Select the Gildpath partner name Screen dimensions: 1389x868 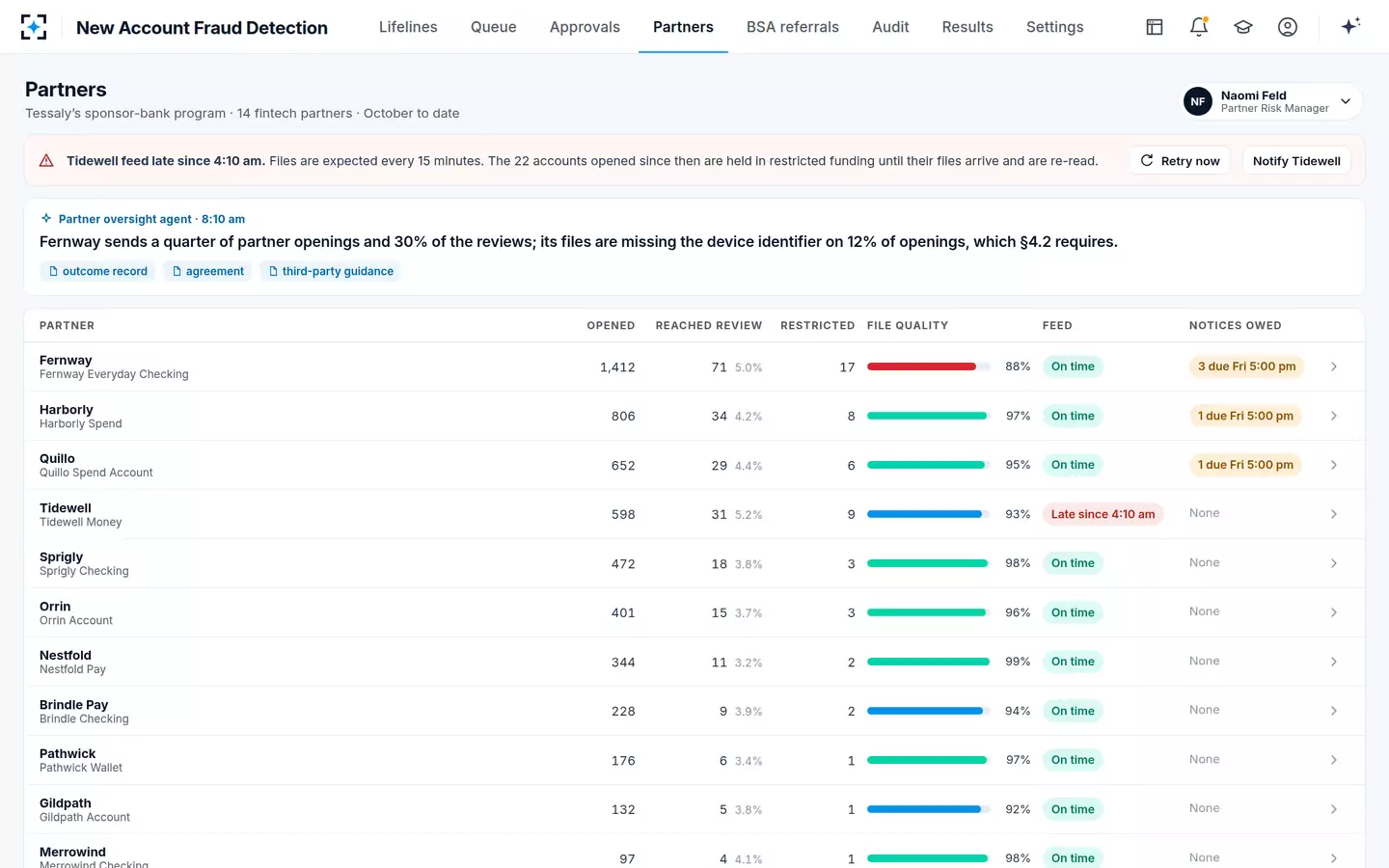tap(66, 802)
